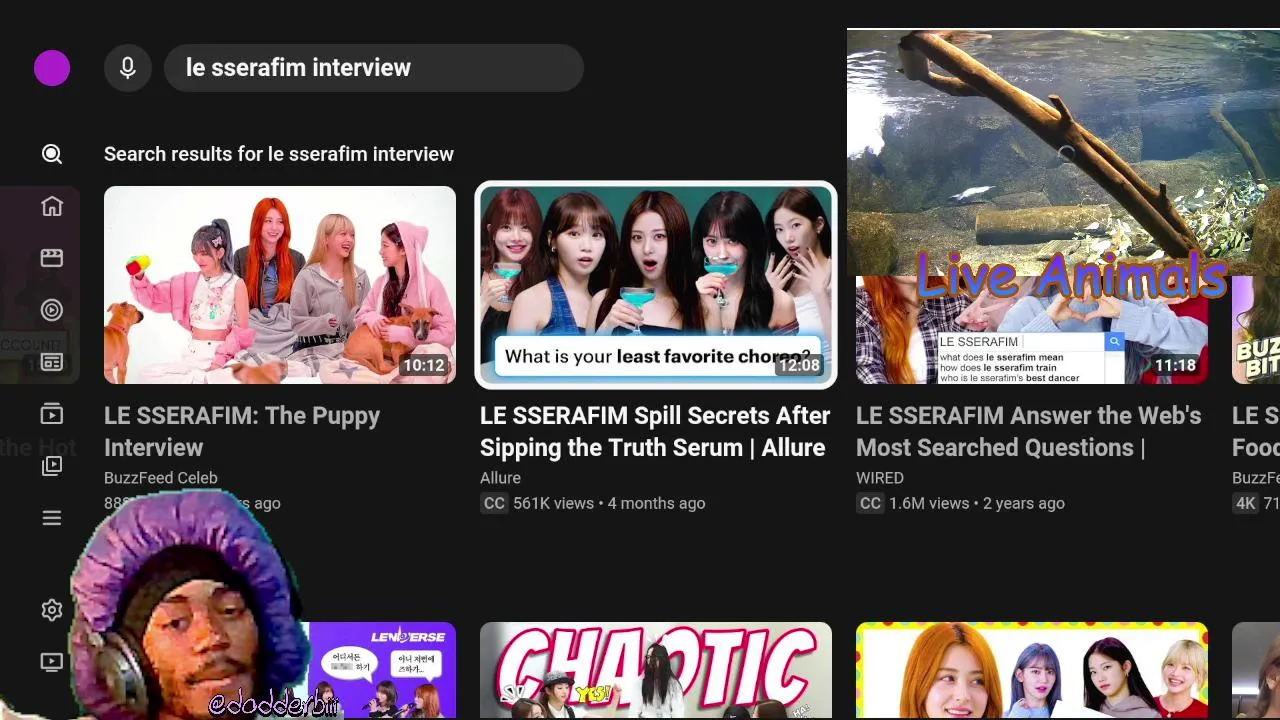
Task: Click Allure channel name
Action: (500, 478)
